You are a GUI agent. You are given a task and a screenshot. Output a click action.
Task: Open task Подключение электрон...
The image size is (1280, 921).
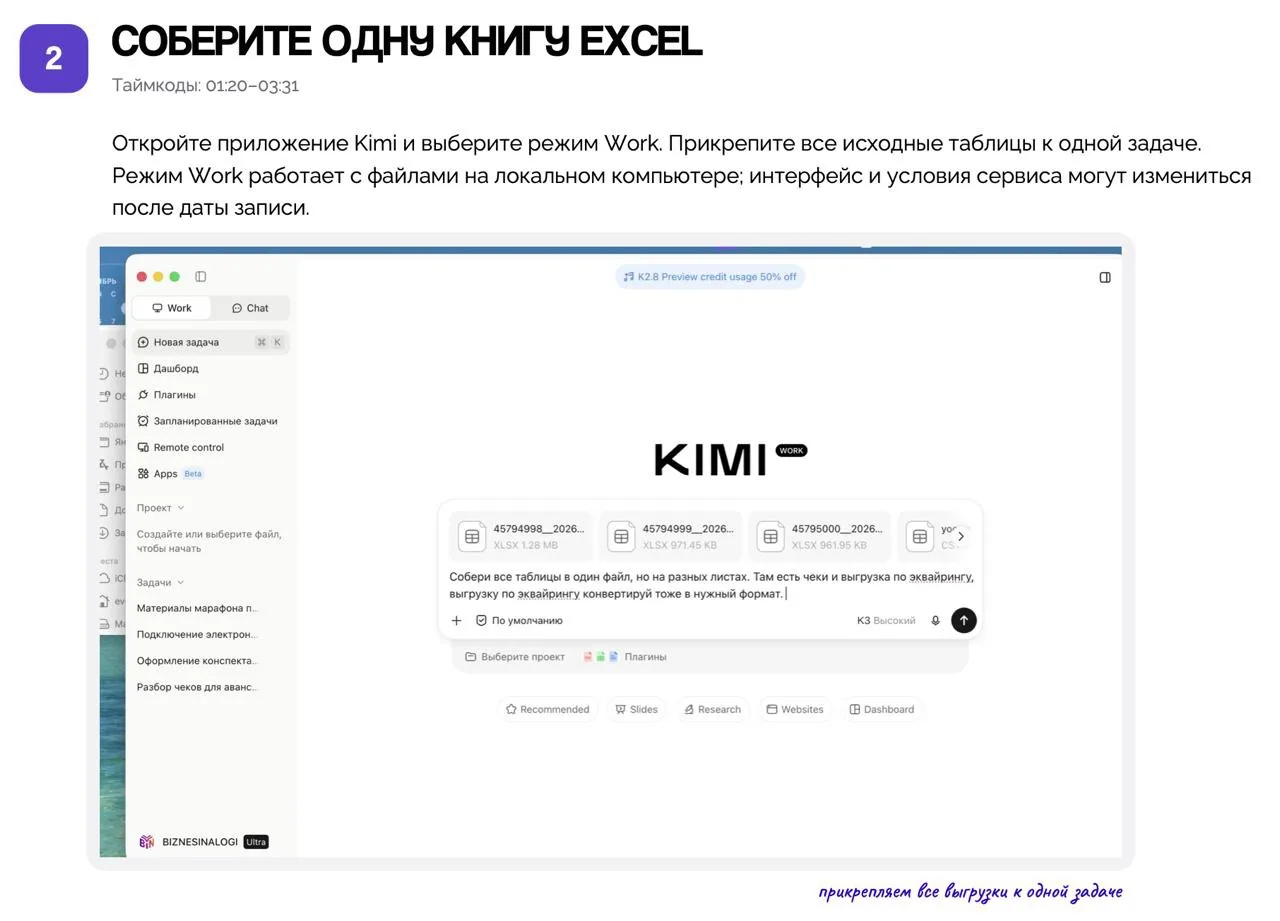tap(197, 634)
